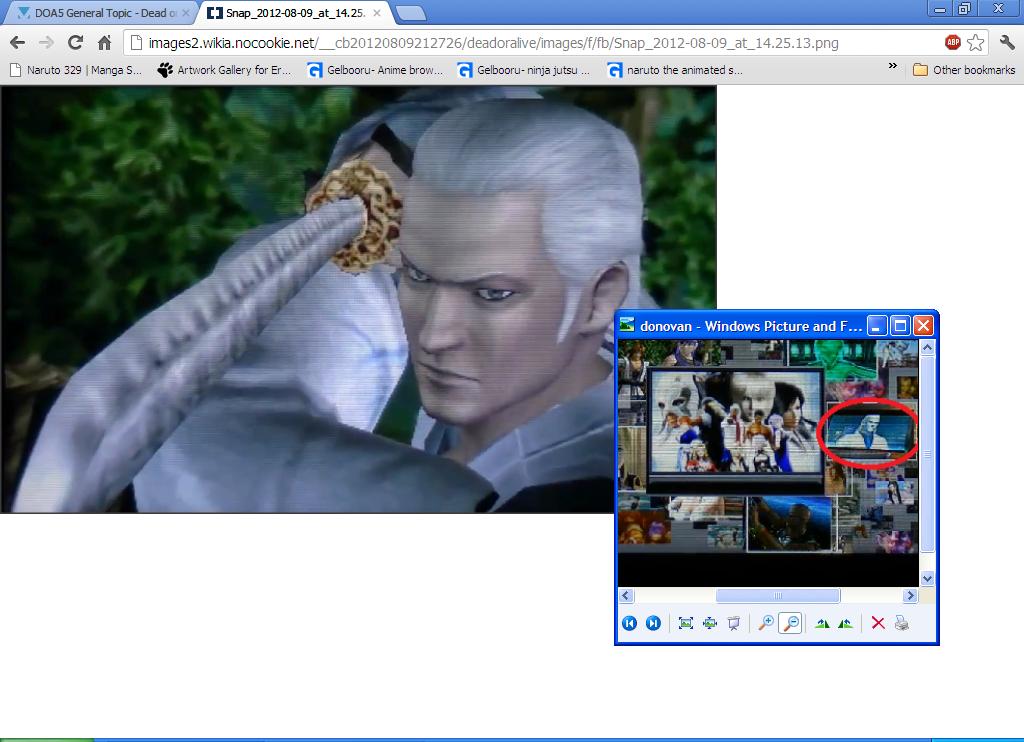
Task: Open the Artwork Gallery bookmark
Action: (225, 70)
